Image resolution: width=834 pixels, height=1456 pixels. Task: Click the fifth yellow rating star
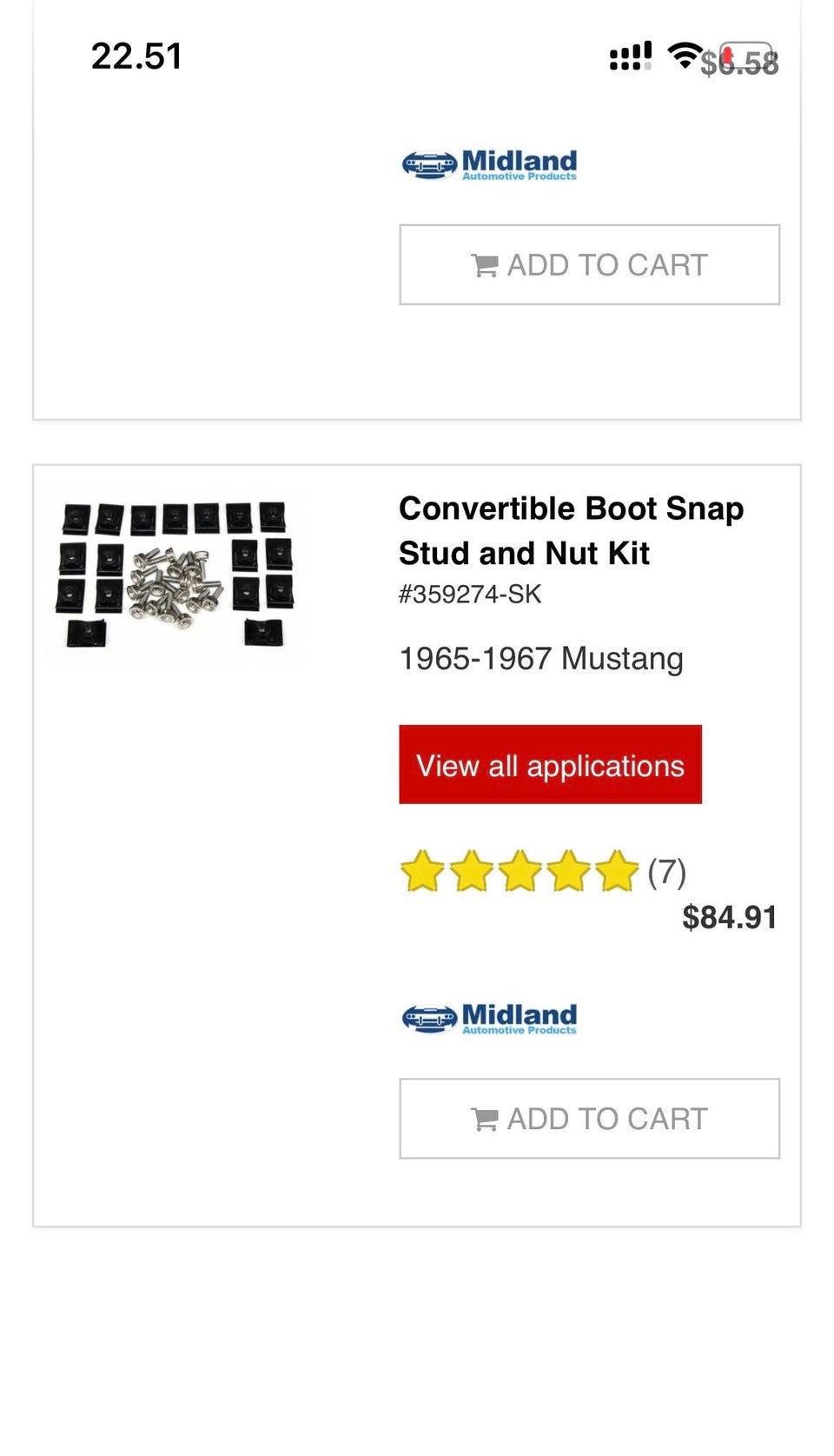[x=617, y=871]
